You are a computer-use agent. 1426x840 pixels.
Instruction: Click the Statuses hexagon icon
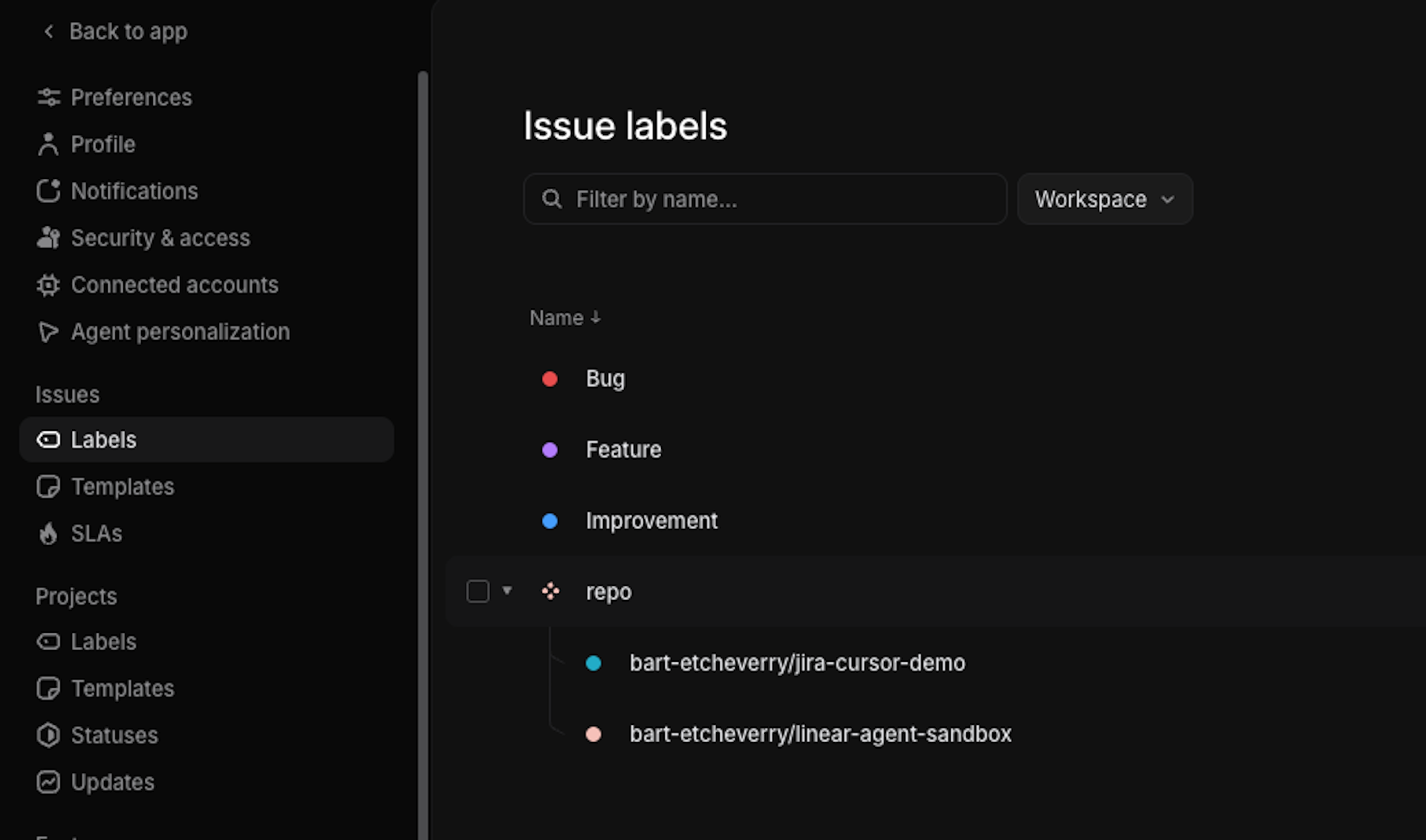click(48, 735)
